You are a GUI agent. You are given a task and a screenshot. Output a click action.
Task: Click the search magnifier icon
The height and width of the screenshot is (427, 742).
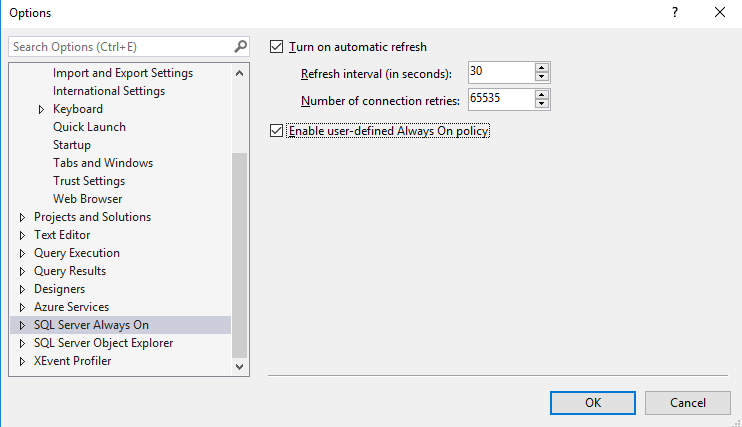point(240,47)
